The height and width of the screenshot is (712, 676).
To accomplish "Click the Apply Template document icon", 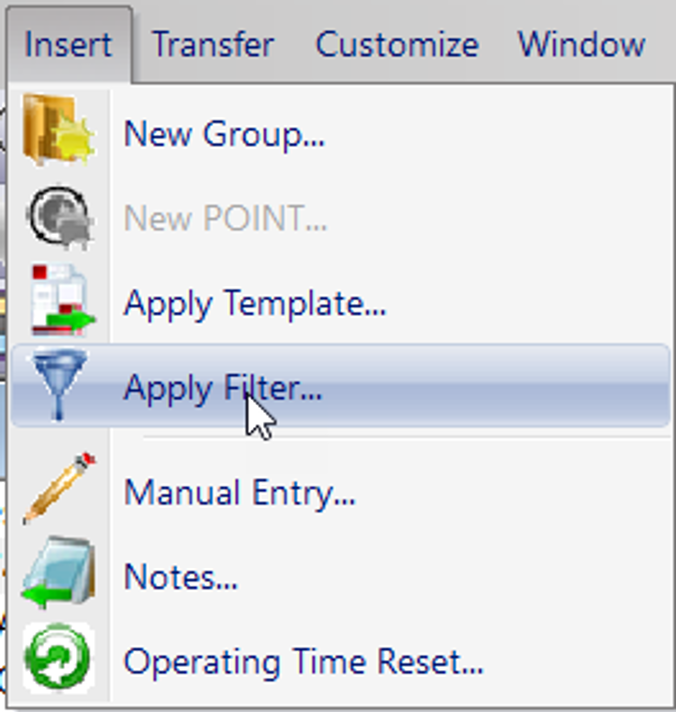I will point(62,301).
